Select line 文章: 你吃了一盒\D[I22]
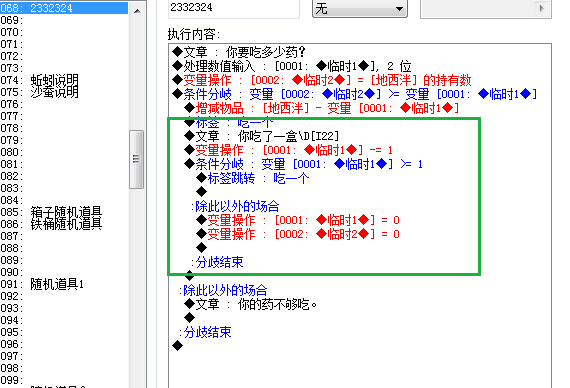 coord(261,136)
